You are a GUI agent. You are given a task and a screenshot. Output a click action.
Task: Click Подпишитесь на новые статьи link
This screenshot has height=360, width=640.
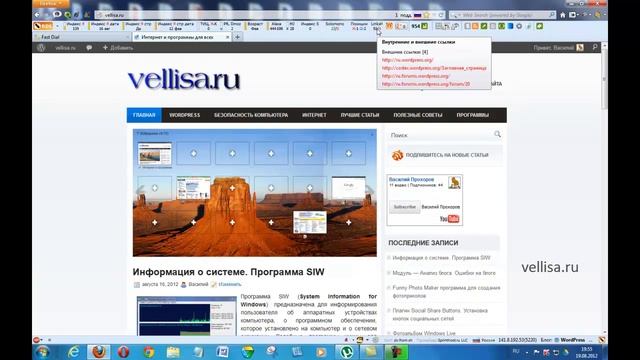[x=447, y=155]
